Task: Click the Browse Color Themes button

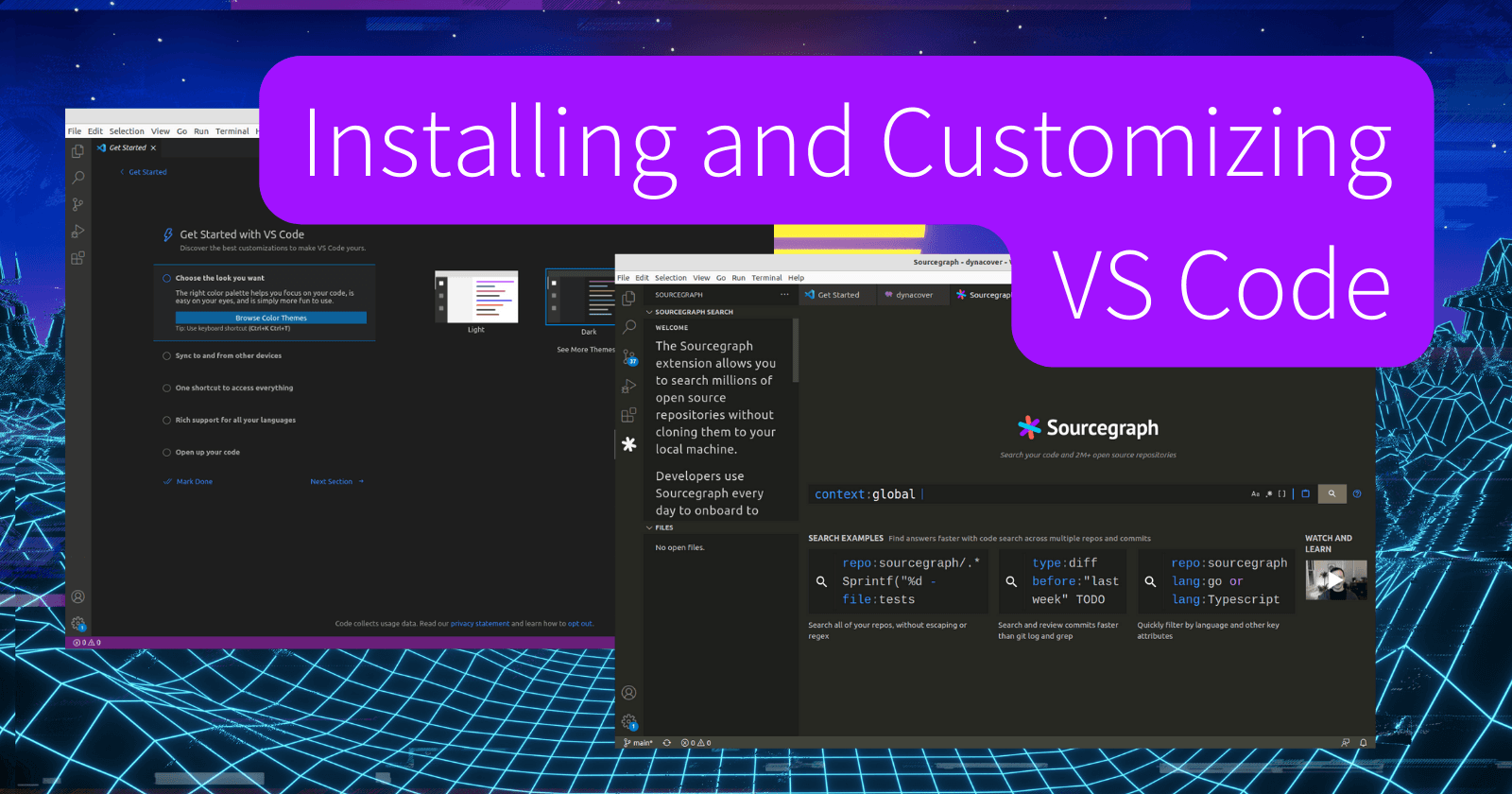Action: coord(271,318)
